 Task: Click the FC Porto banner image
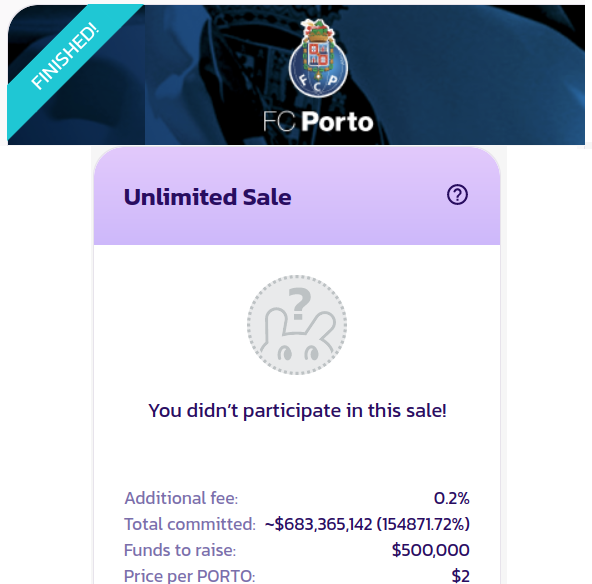(296, 75)
